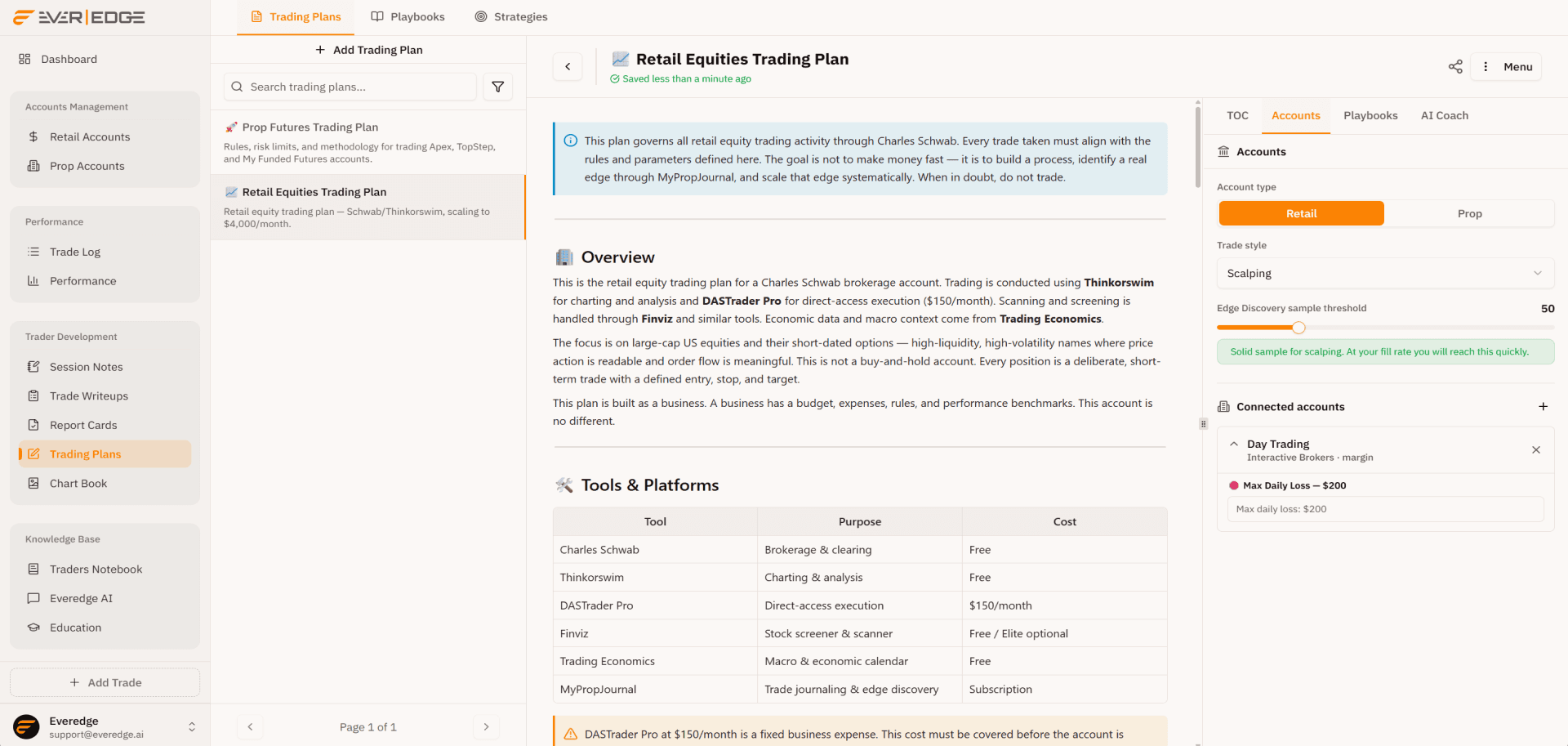Open the TOC panel tab
Viewport: 1568px width, 746px height.
click(x=1237, y=116)
